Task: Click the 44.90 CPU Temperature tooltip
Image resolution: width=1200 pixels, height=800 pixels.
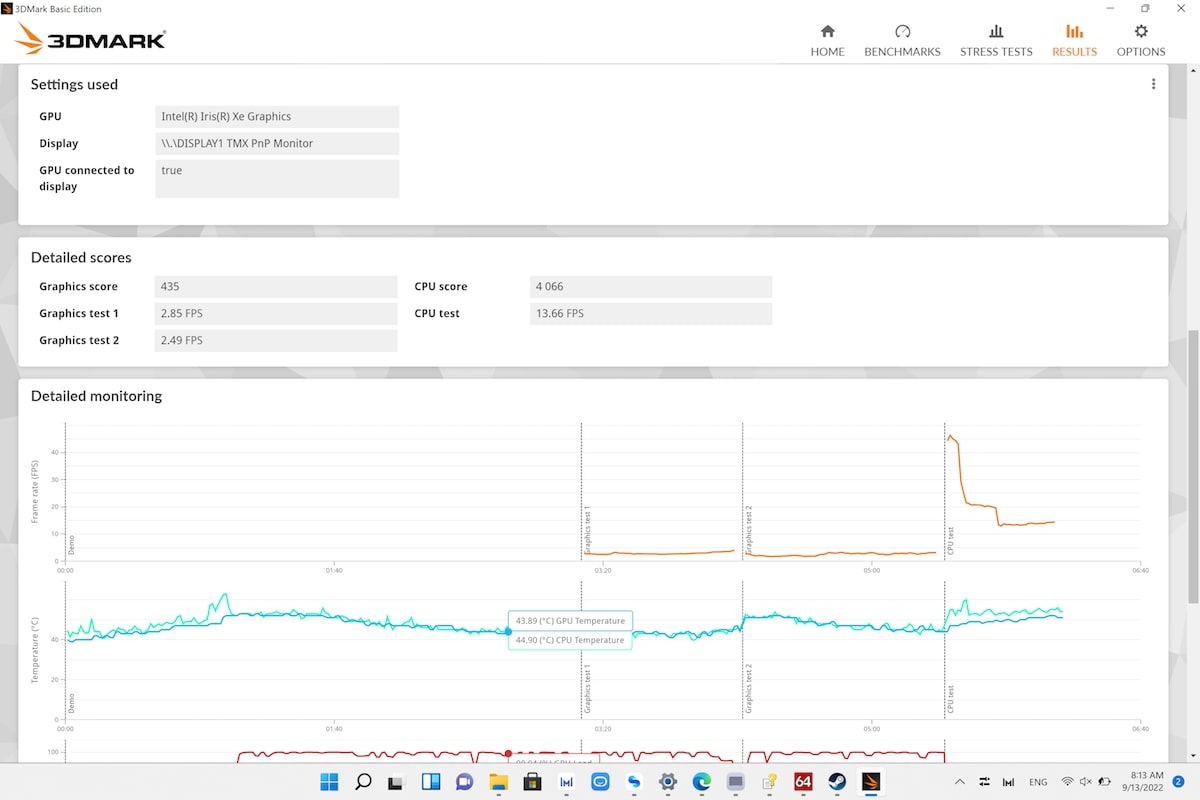Action: pyautogui.click(x=570, y=640)
